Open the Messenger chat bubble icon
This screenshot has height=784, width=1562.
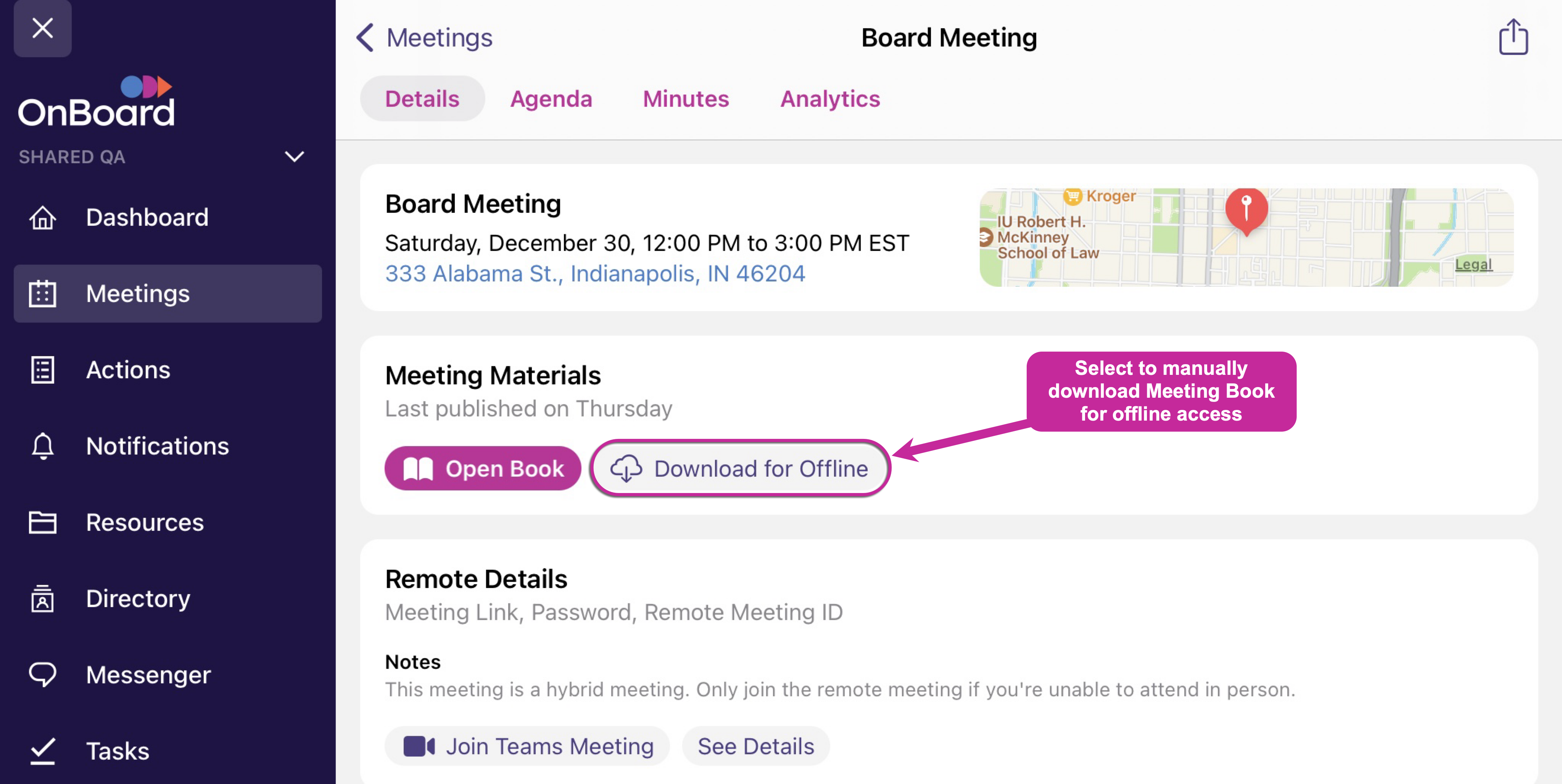tap(42, 674)
